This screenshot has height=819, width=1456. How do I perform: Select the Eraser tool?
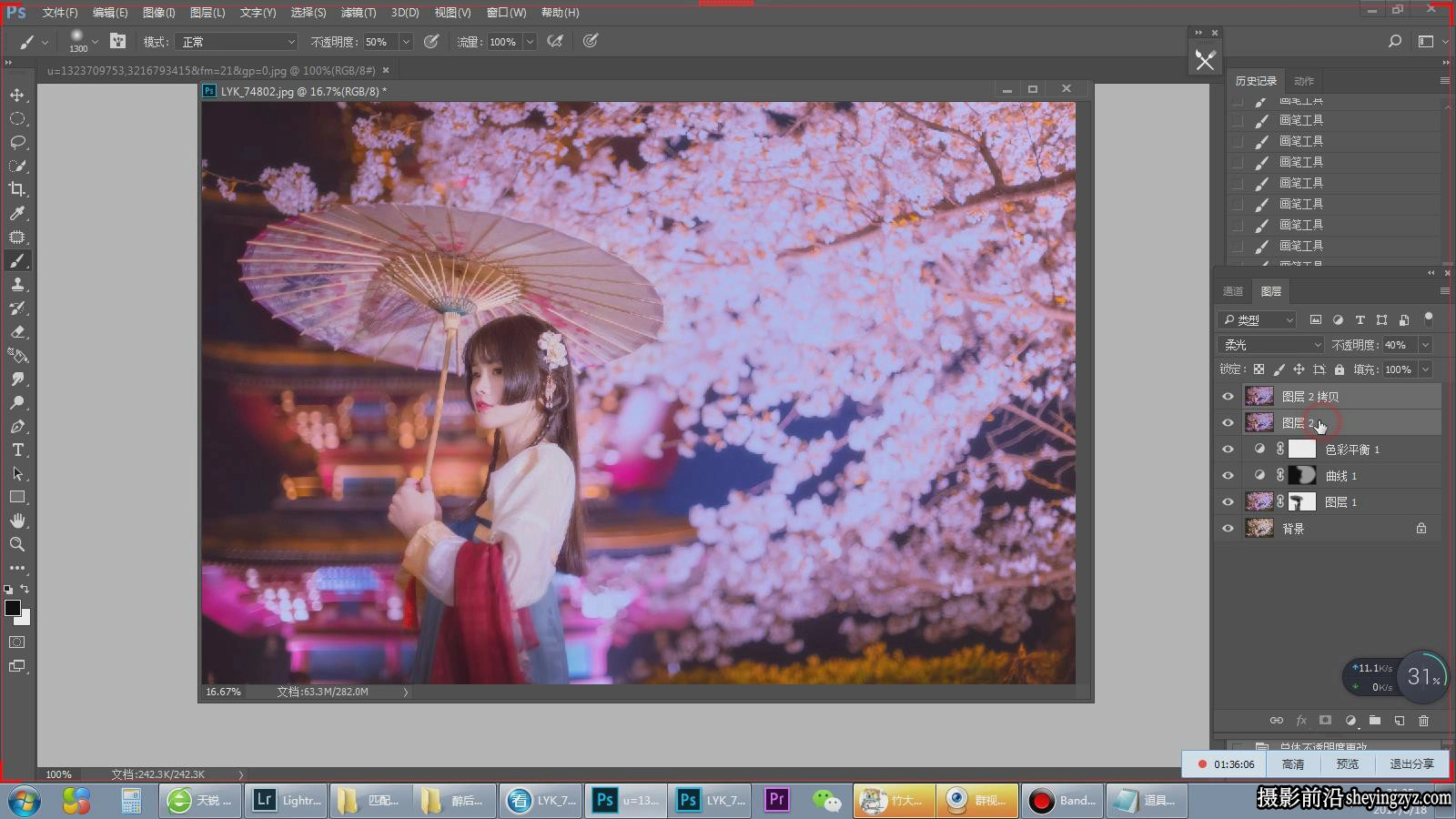tap(17, 332)
